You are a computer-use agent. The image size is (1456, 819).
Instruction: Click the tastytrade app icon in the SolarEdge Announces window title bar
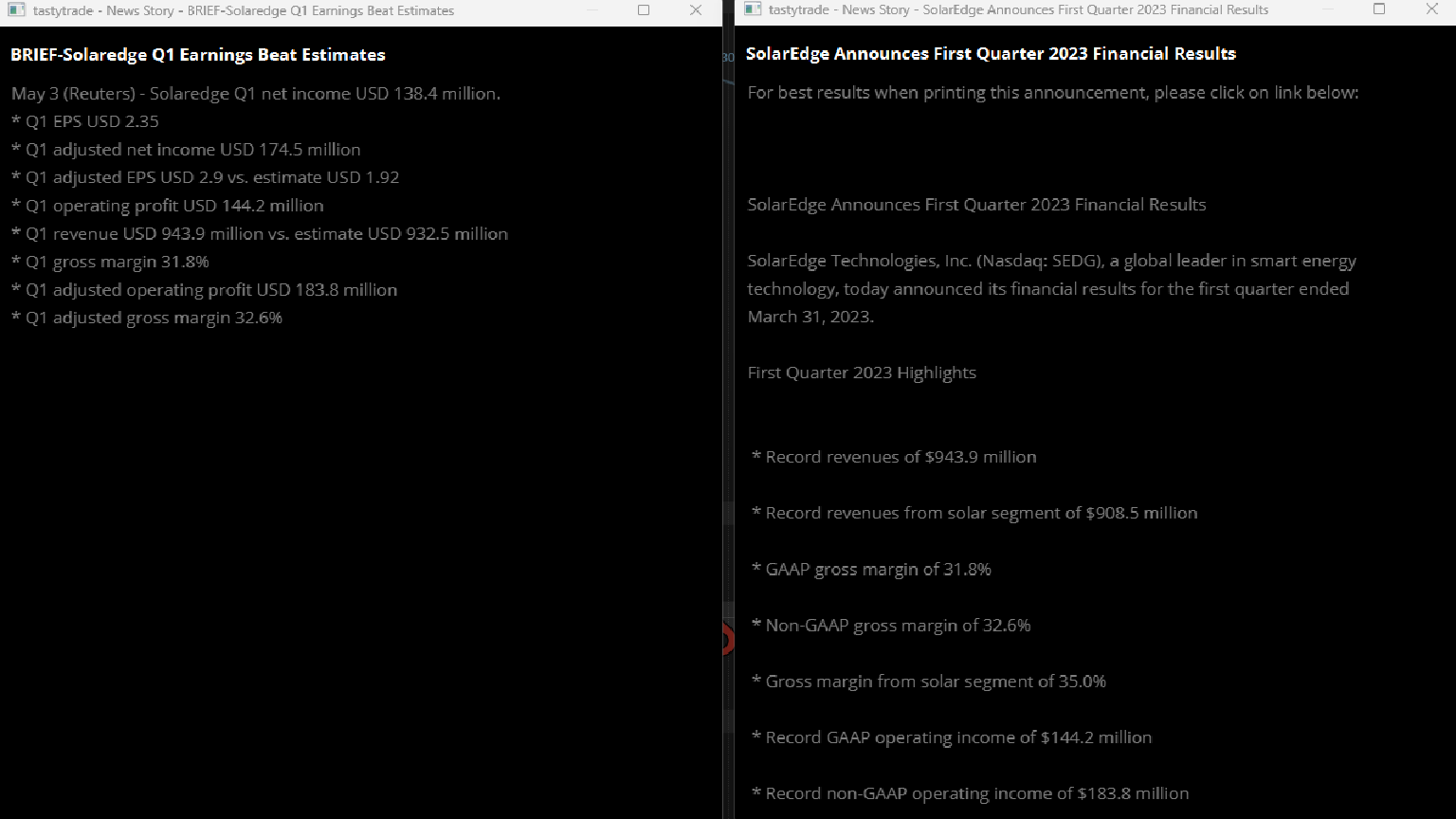[753, 9]
